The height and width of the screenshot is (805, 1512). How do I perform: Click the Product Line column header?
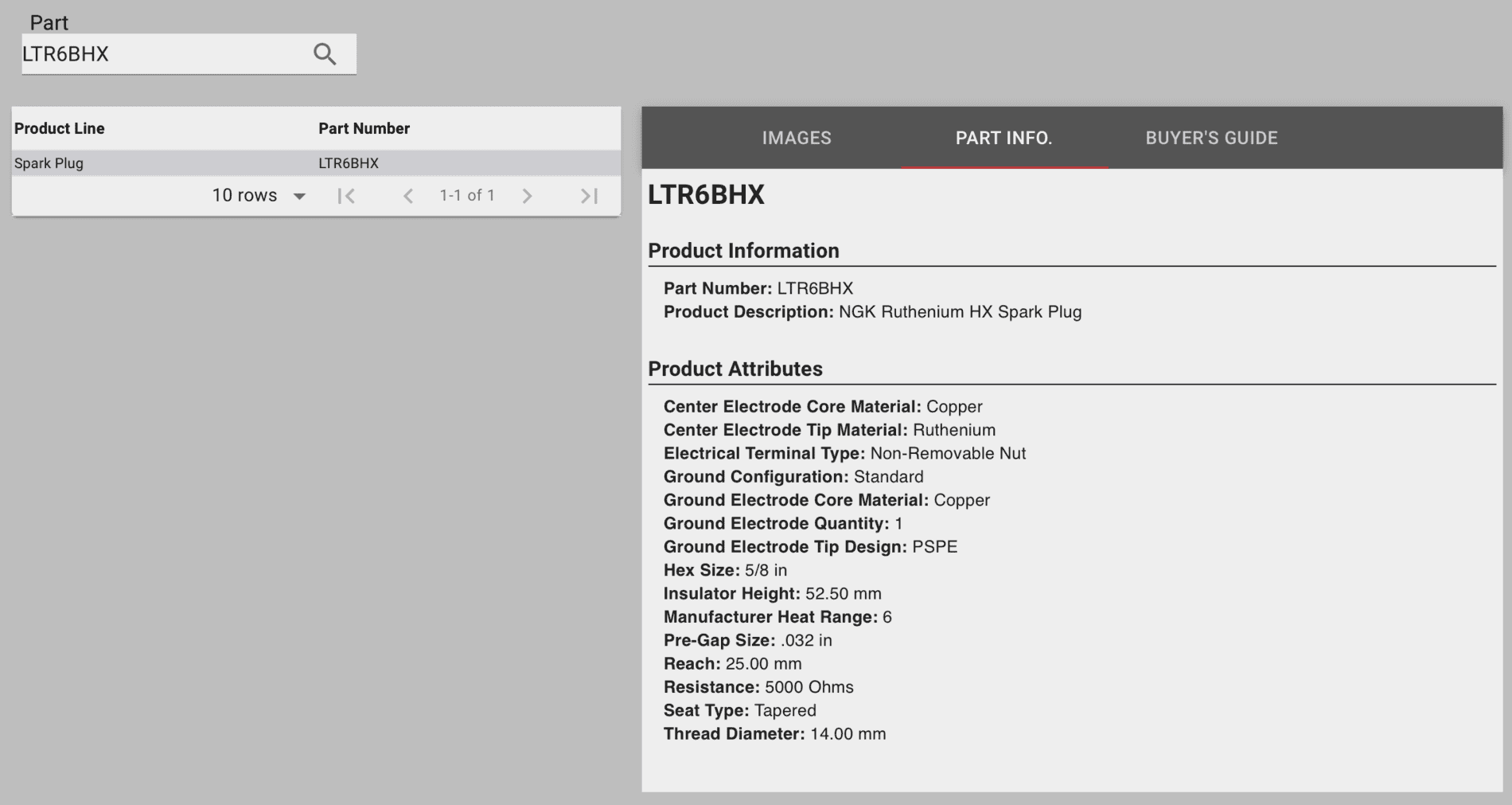click(x=60, y=128)
